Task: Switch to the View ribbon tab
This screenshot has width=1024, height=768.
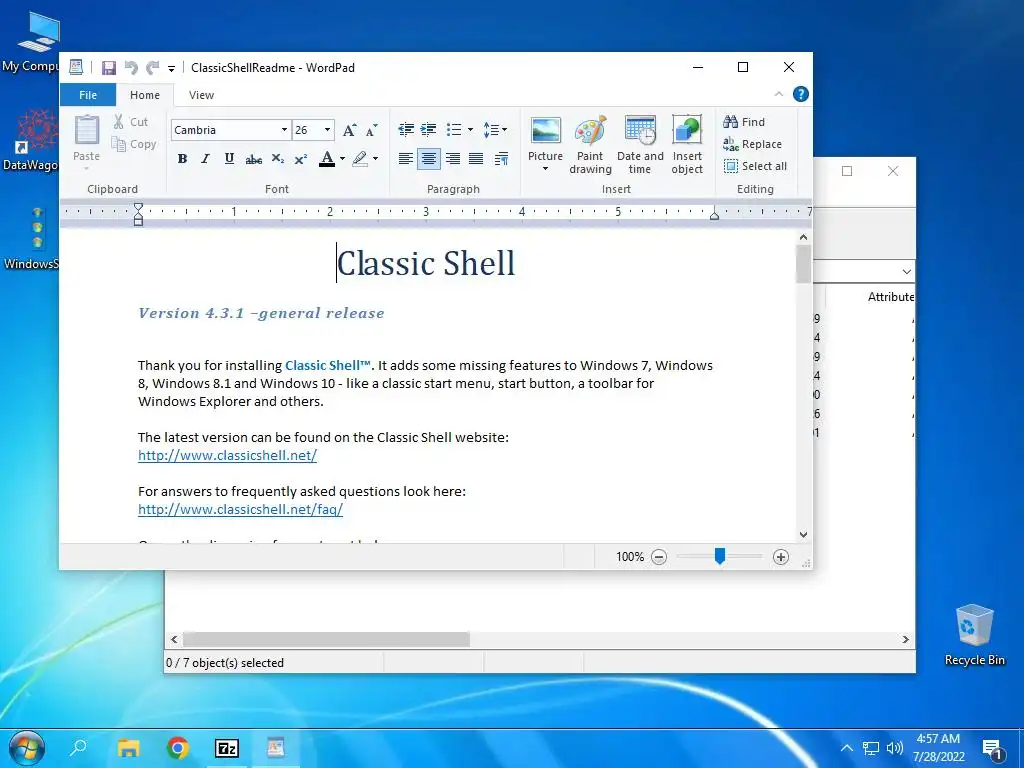Action: coord(201,95)
